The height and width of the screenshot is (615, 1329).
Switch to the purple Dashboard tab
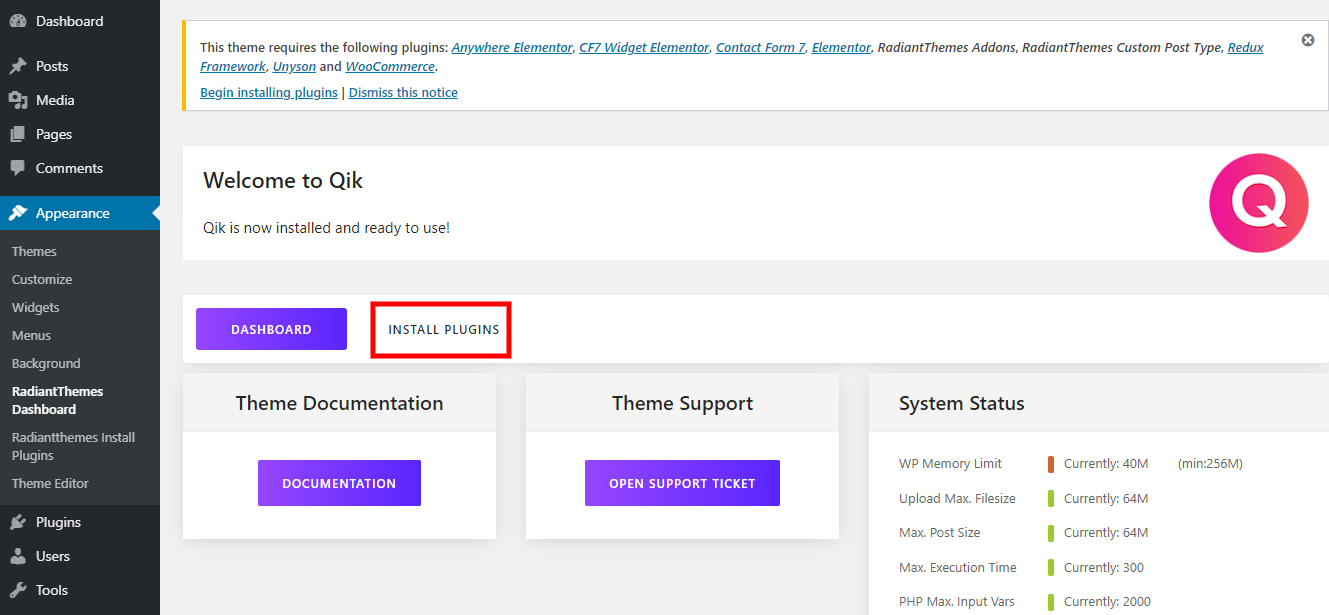tap(271, 329)
